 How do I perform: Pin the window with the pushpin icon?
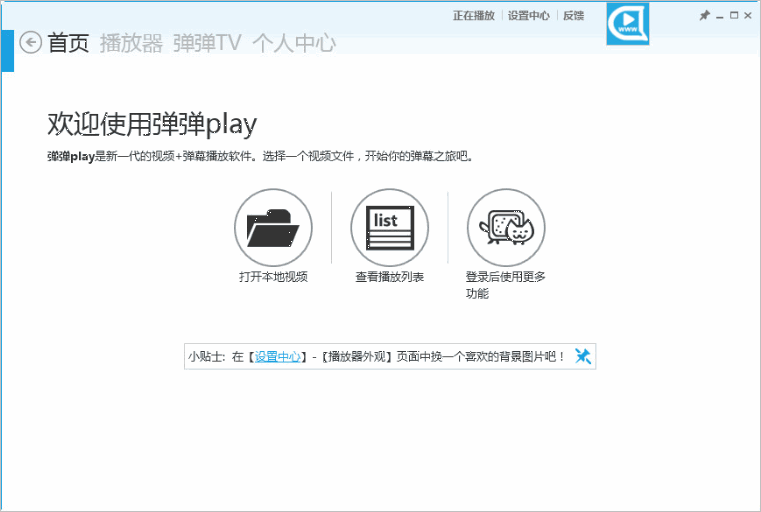click(704, 16)
